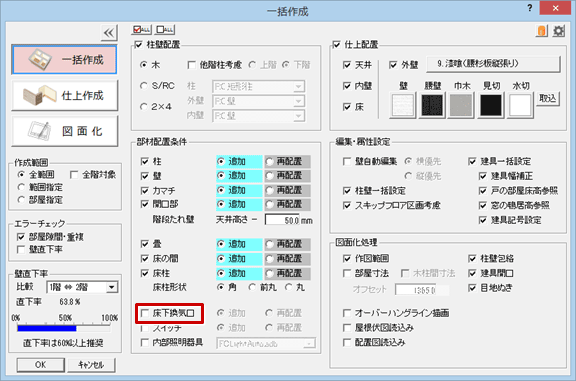Open the gear settings icon
The width and height of the screenshot is (576, 381).
(x=559, y=31)
